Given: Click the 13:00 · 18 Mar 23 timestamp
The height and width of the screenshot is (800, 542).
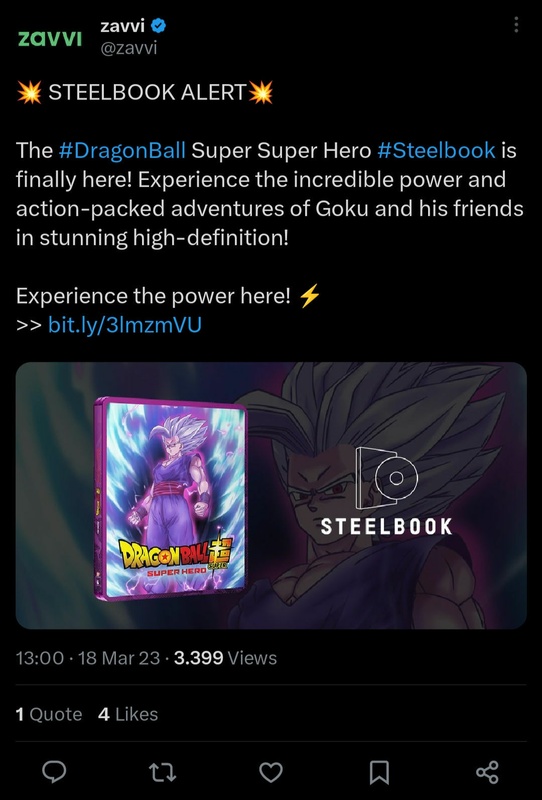Looking at the screenshot, I should click(88, 658).
